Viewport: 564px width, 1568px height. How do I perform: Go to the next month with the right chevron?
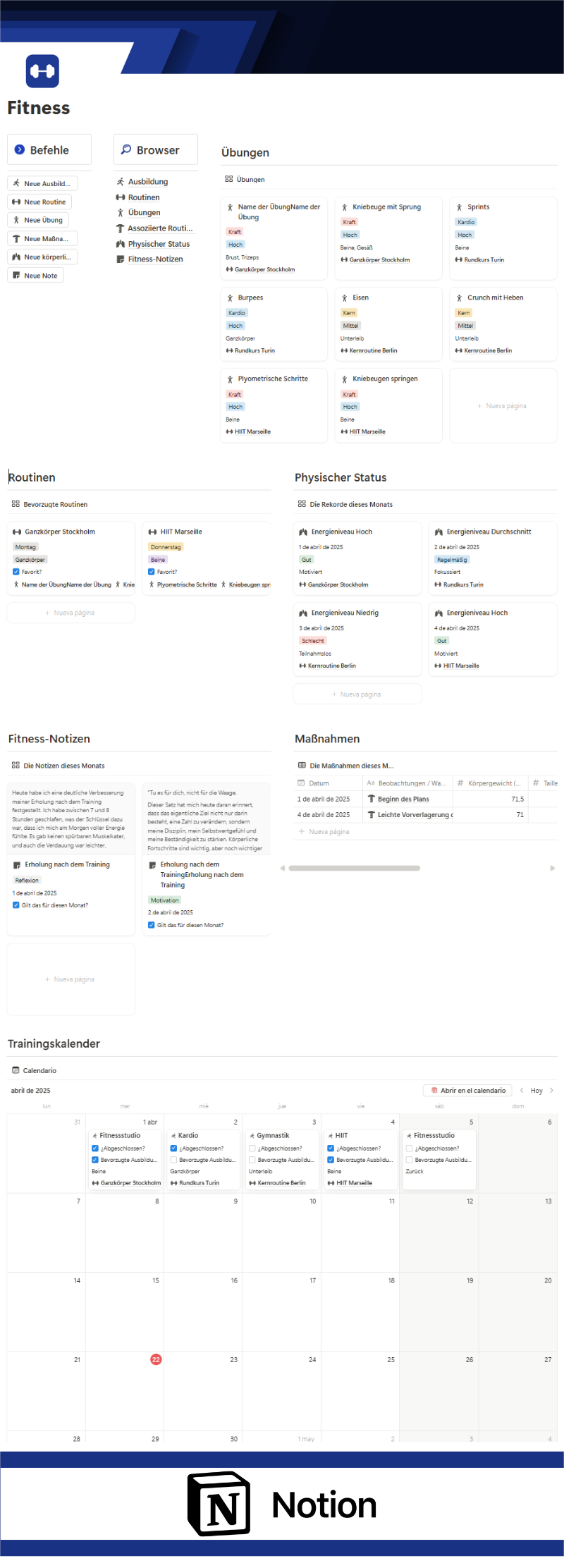[x=551, y=1090]
